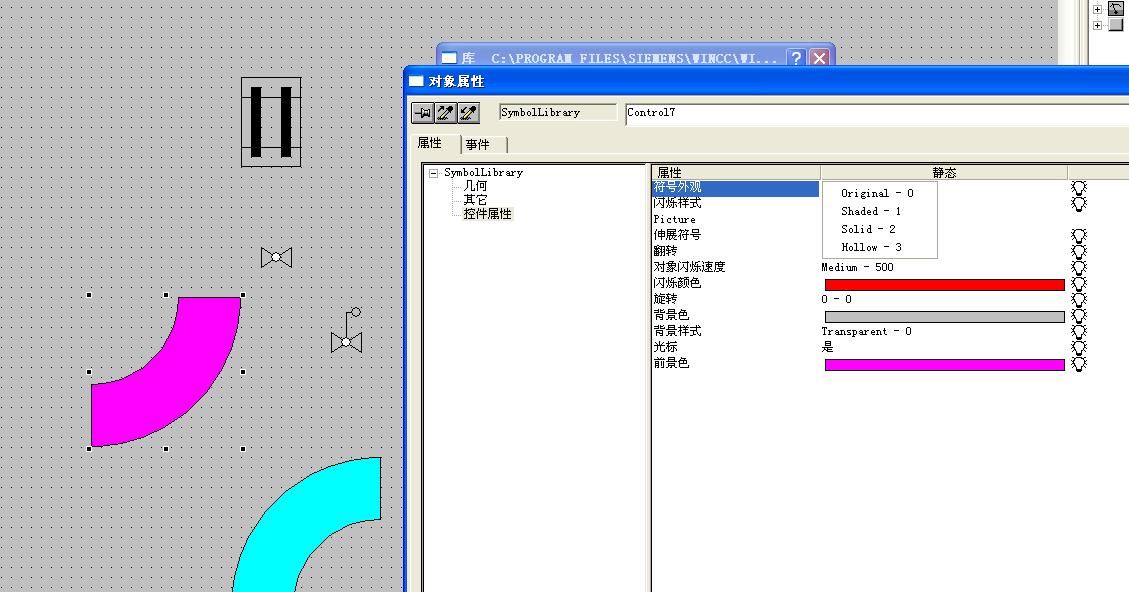Toggle the pin icon in Object Properties toolbar
Screen dimensions: 1129x592
[x=423, y=112]
